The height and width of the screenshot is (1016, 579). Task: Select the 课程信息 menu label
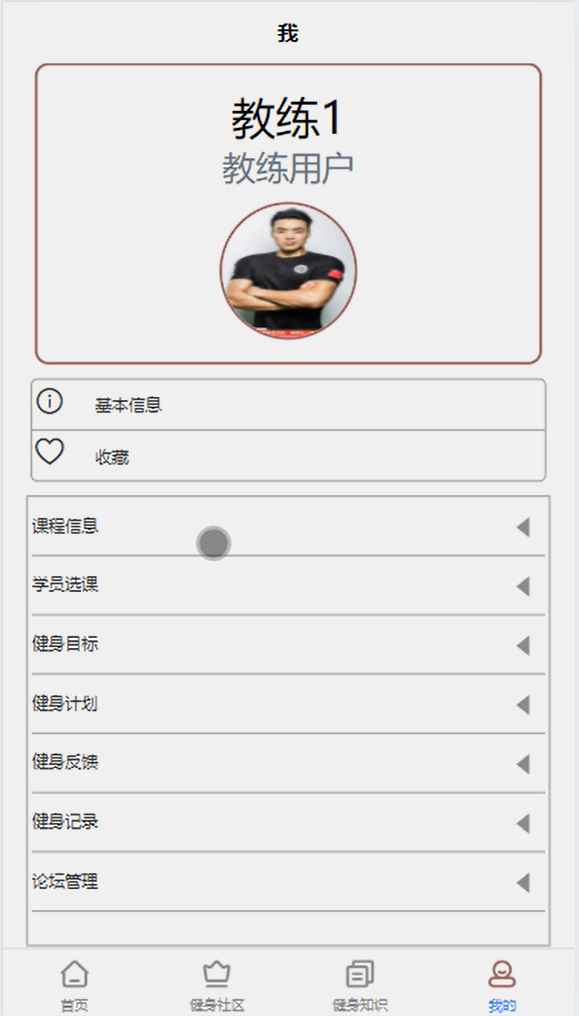[65, 525]
